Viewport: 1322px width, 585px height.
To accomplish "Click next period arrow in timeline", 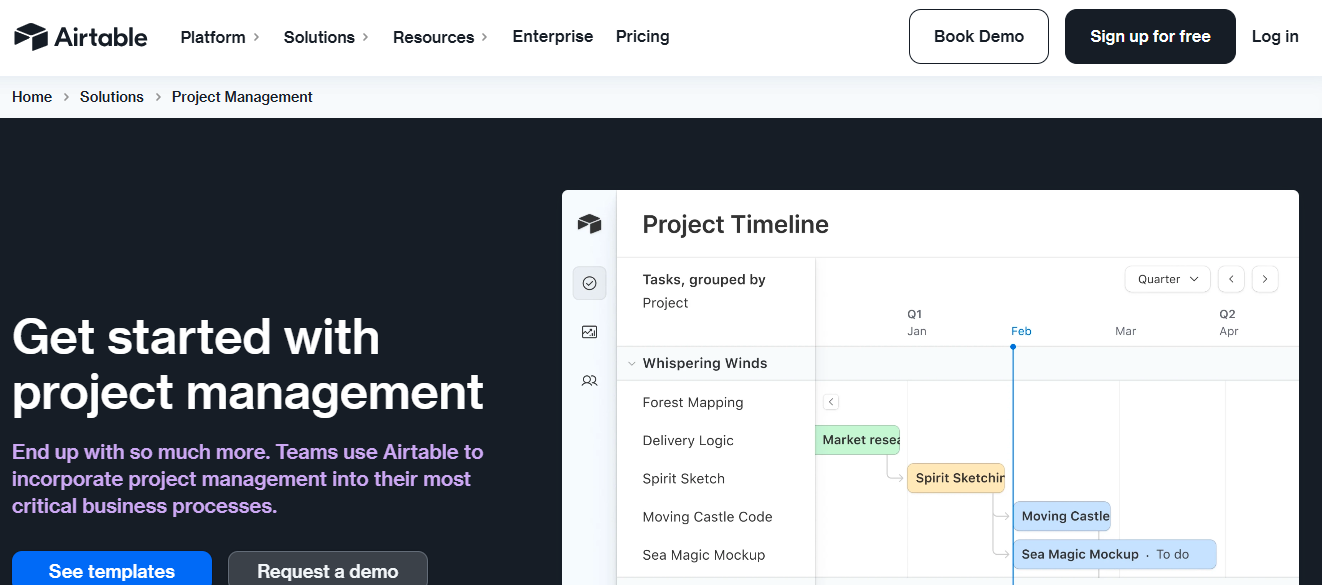I will (x=1265, y=279).
